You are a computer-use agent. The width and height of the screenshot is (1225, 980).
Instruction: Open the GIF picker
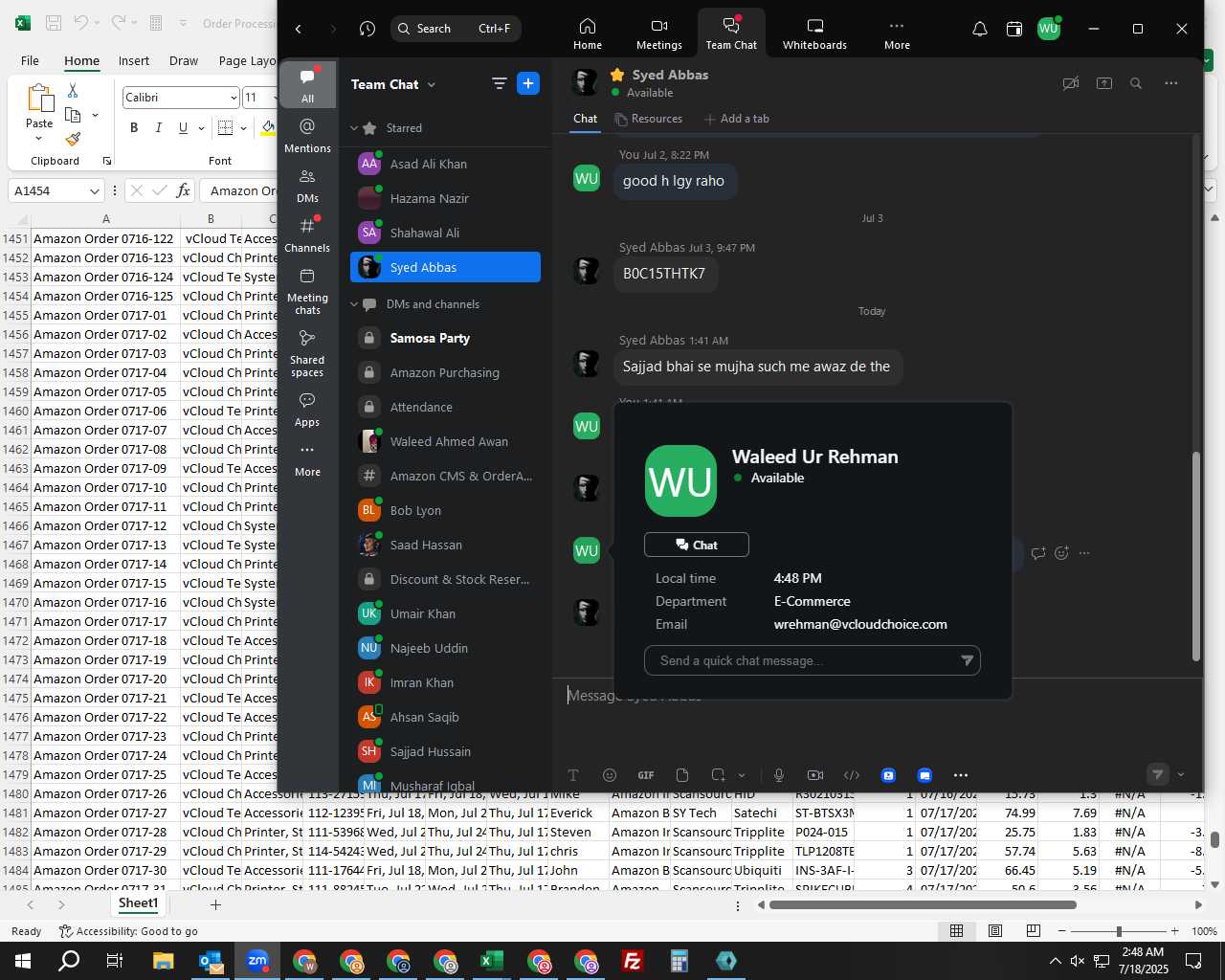(x=646, y=775)
